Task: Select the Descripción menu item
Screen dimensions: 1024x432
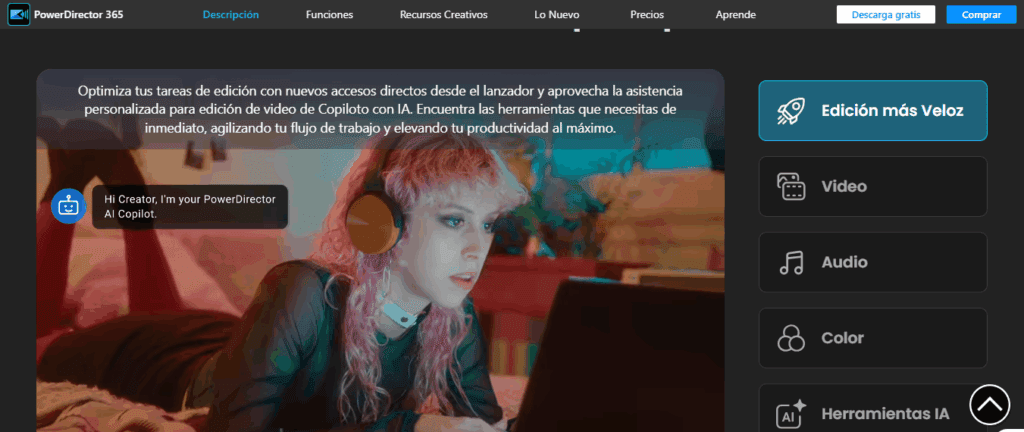Action: tap(231, 14)
